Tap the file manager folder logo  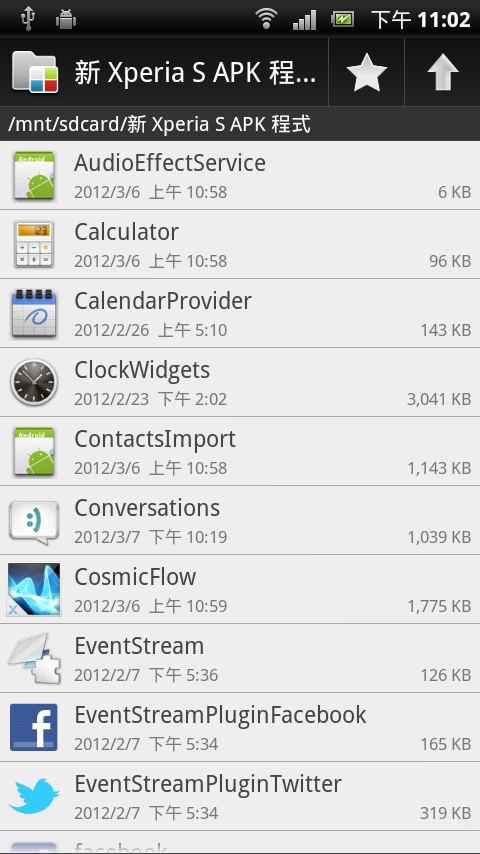coord(34,72)
